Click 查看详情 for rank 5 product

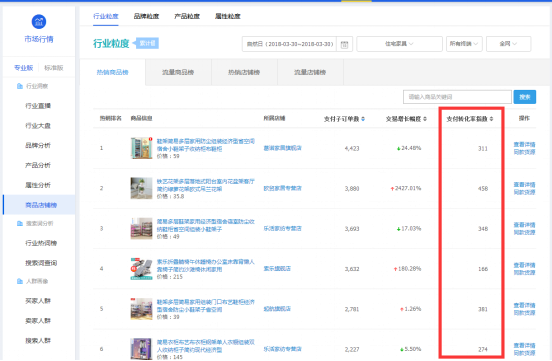(x=524, y=305)
